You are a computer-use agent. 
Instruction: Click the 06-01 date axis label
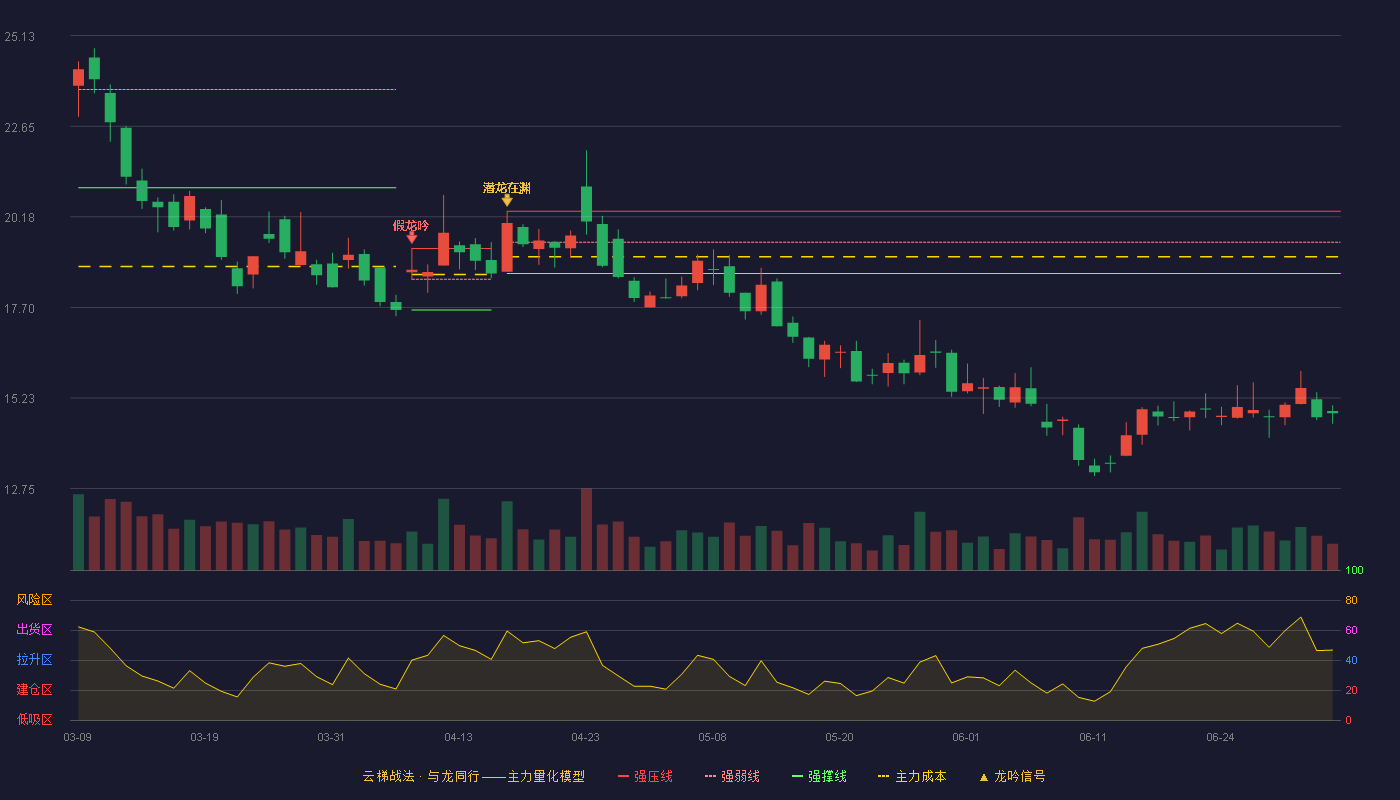click(x=966, y=737)
